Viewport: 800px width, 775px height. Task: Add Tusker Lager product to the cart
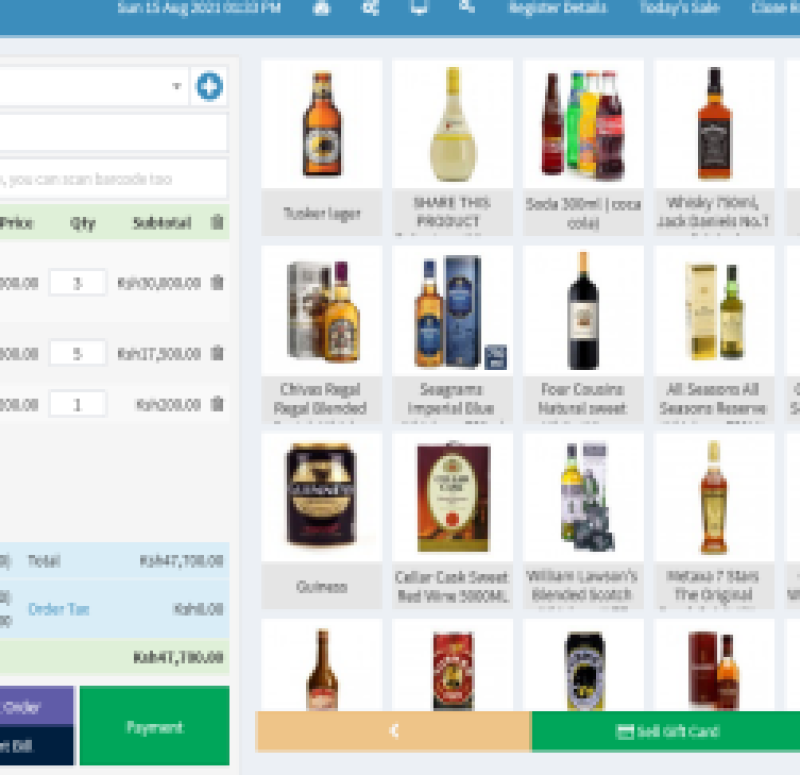(321, 147)
